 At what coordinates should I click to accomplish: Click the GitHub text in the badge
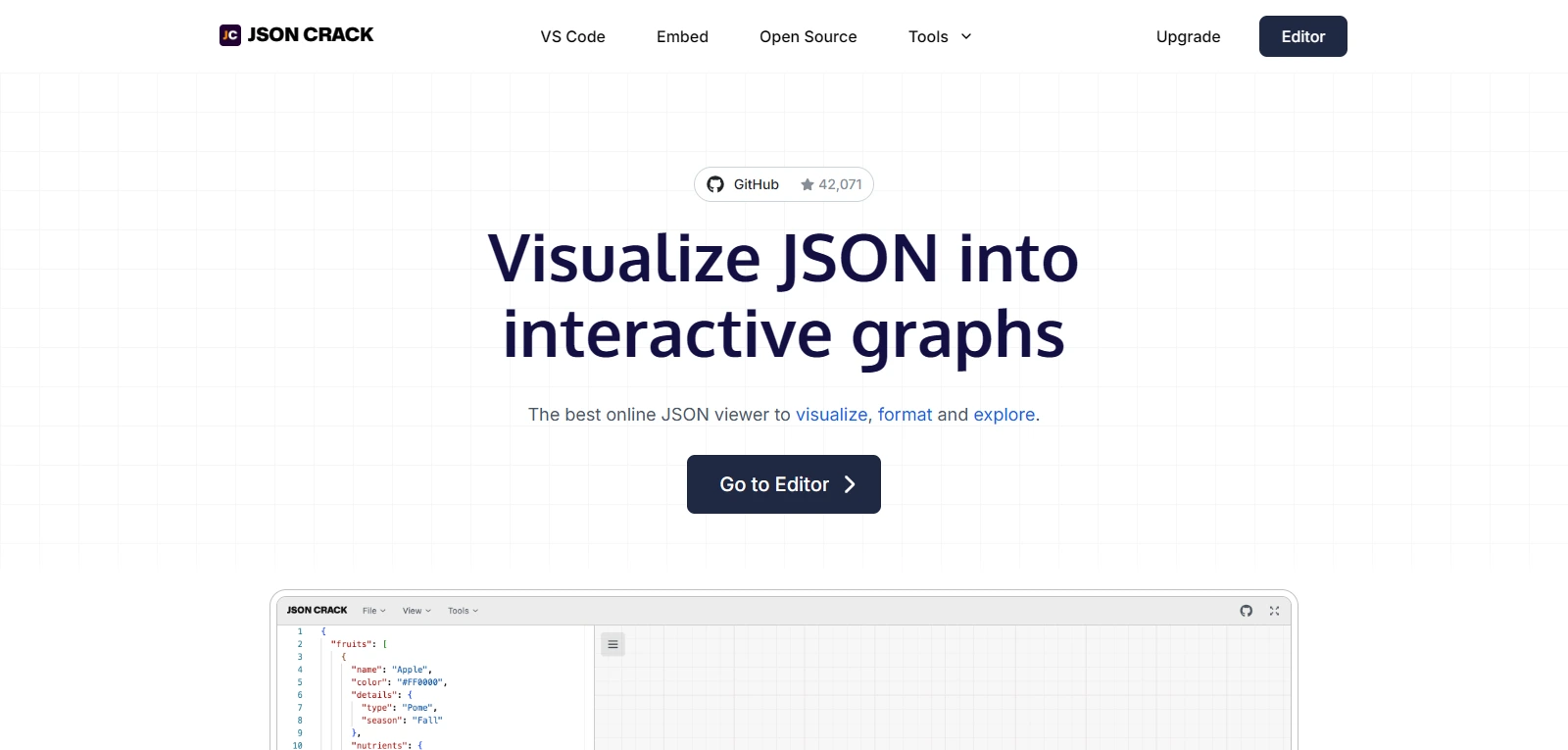757,184
